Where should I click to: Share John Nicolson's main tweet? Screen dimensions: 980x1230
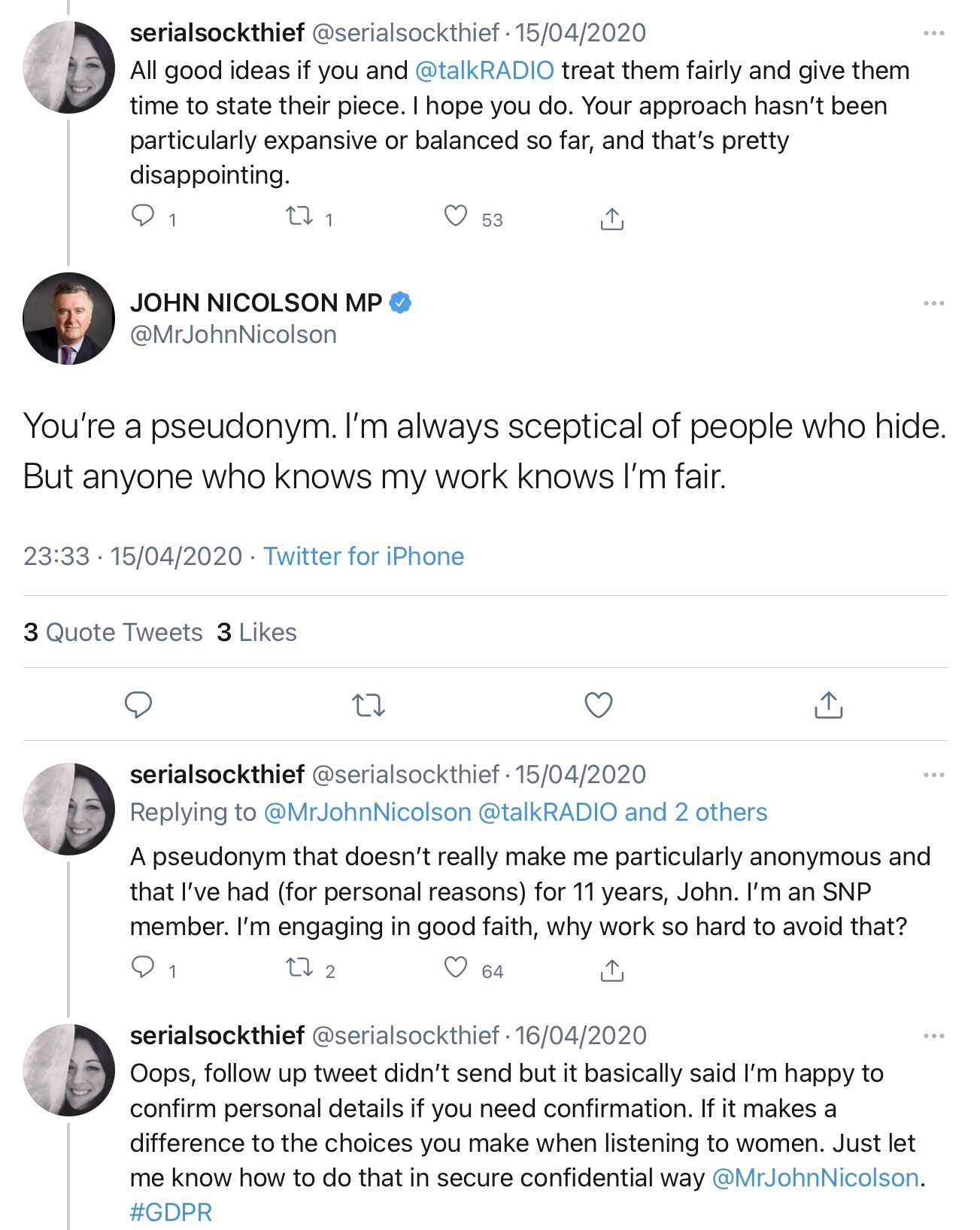tap(828, 705)
